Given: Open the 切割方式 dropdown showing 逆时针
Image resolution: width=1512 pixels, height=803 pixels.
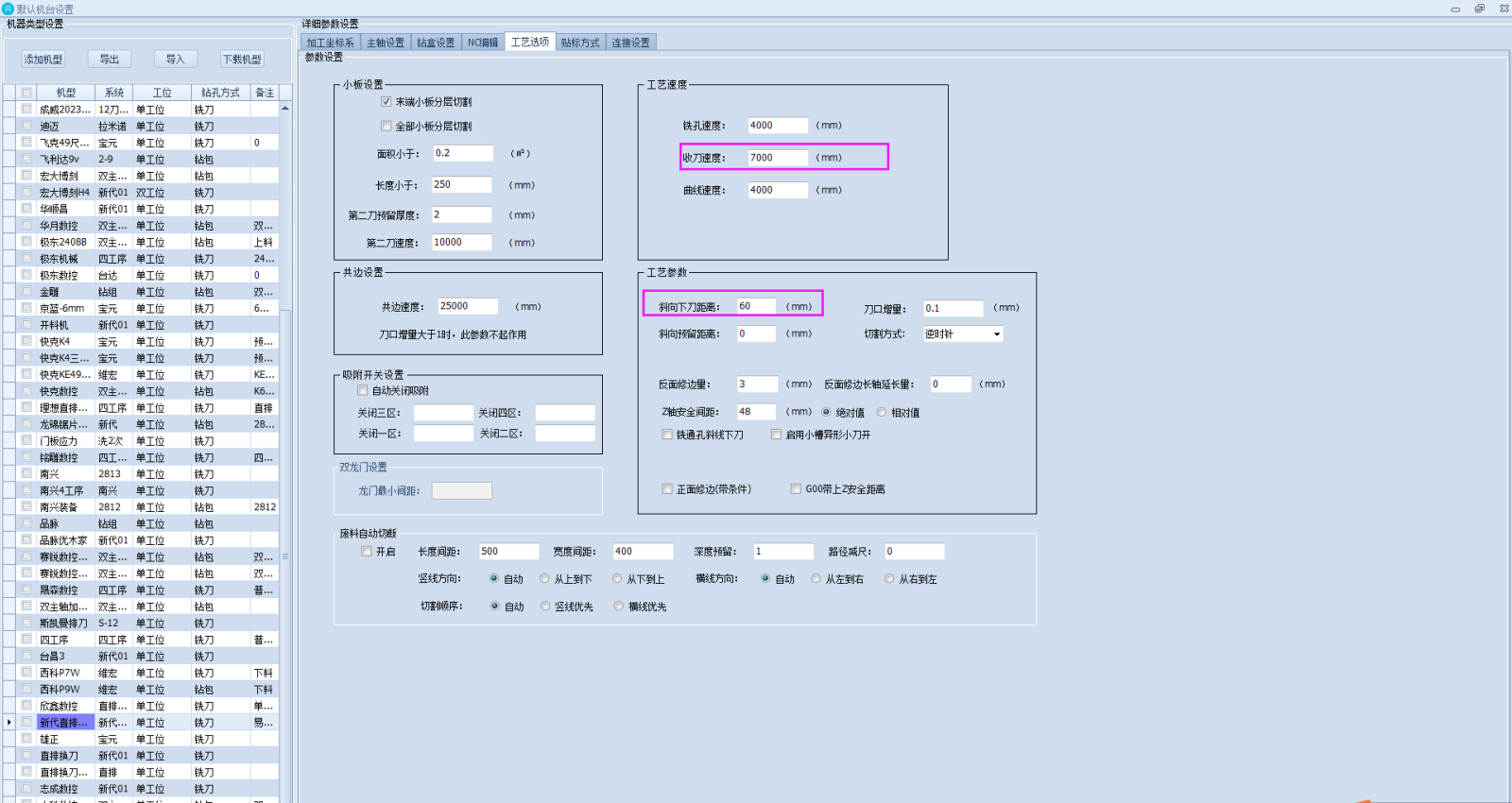Looking at the screenshot, I should coord(962,333).
